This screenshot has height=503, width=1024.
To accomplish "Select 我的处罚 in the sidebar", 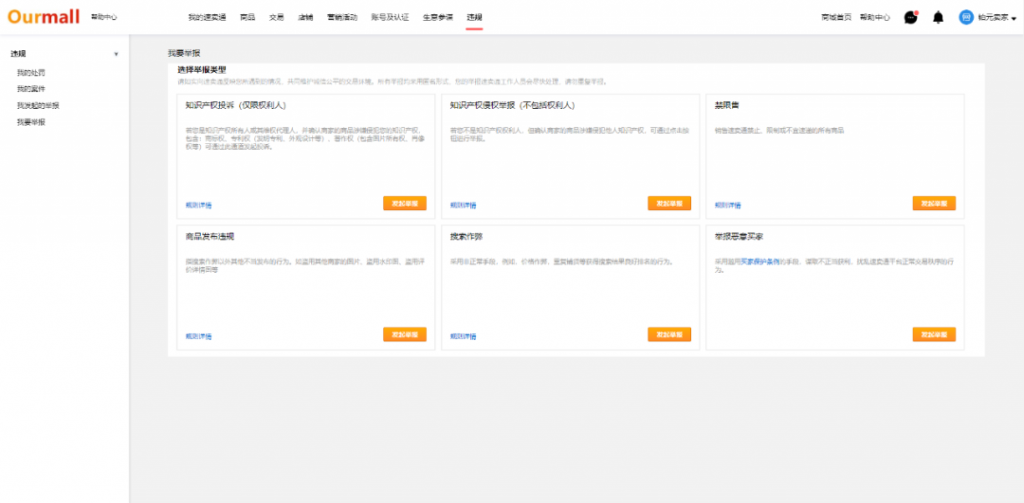I will 31,73.
